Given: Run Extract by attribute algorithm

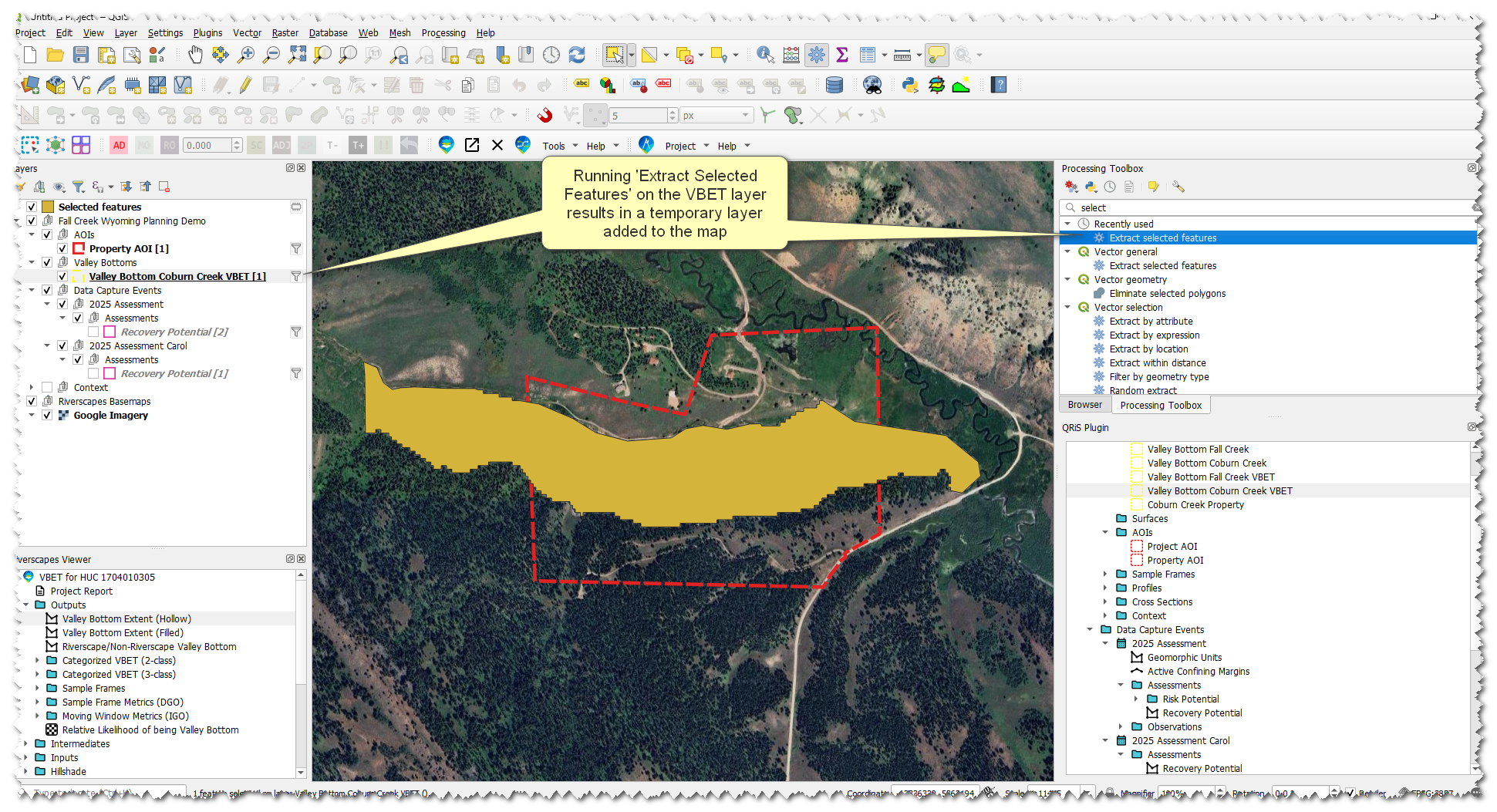Looking at the screenshot, I should click(x=1151, y=322).
